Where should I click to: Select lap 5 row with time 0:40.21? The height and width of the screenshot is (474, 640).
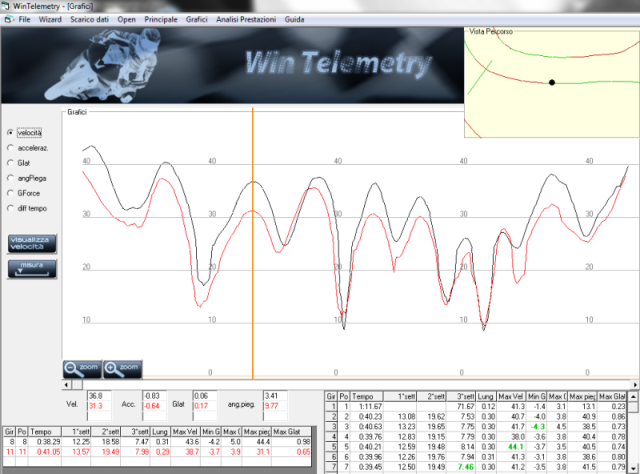[x=476, y=447]
